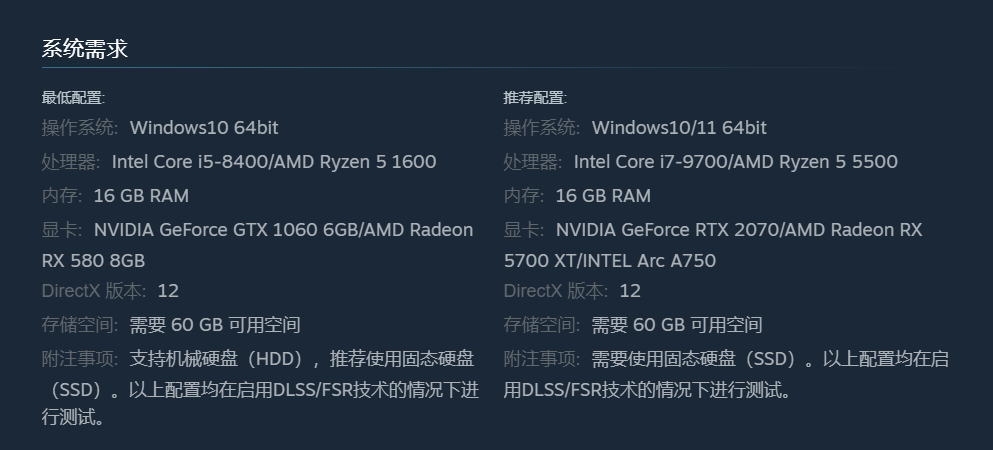Click the 支持机械硬盘（HDD） note text
The width and height of the screenshot is (993, 450).
coord(218,359)
